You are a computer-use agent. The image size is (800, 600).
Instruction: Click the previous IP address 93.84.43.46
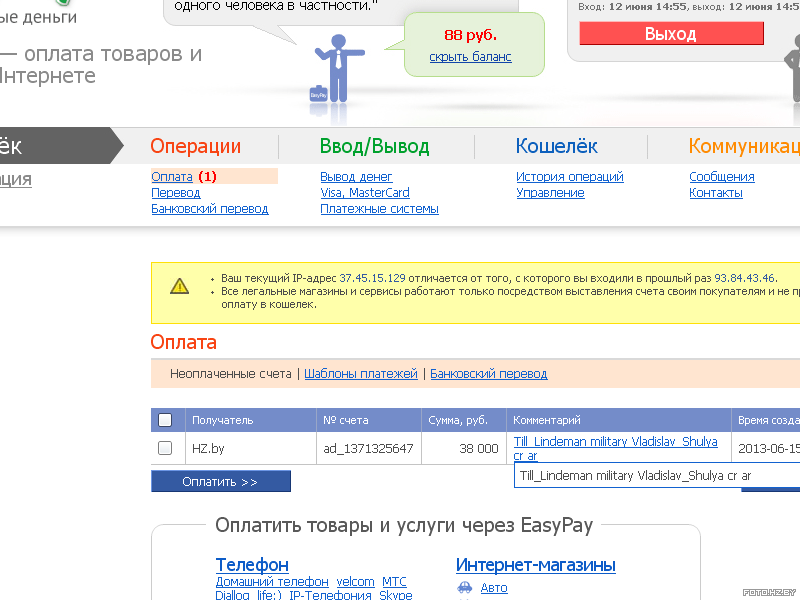click(744, 278)
